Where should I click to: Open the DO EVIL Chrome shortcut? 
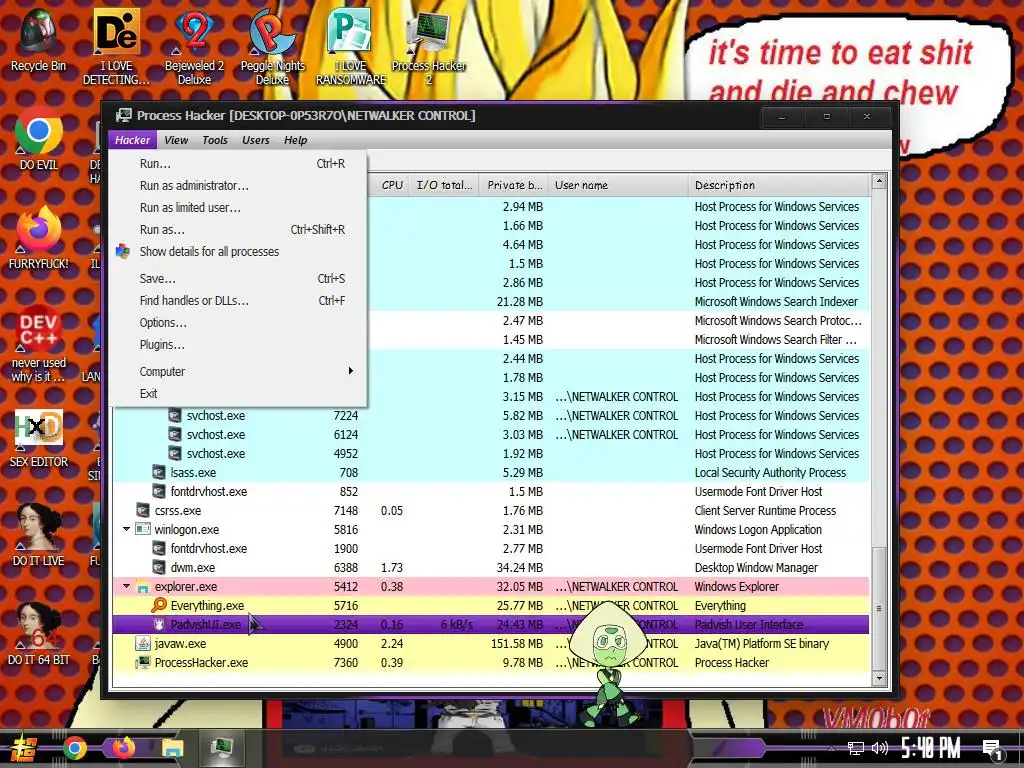point(39,139)
